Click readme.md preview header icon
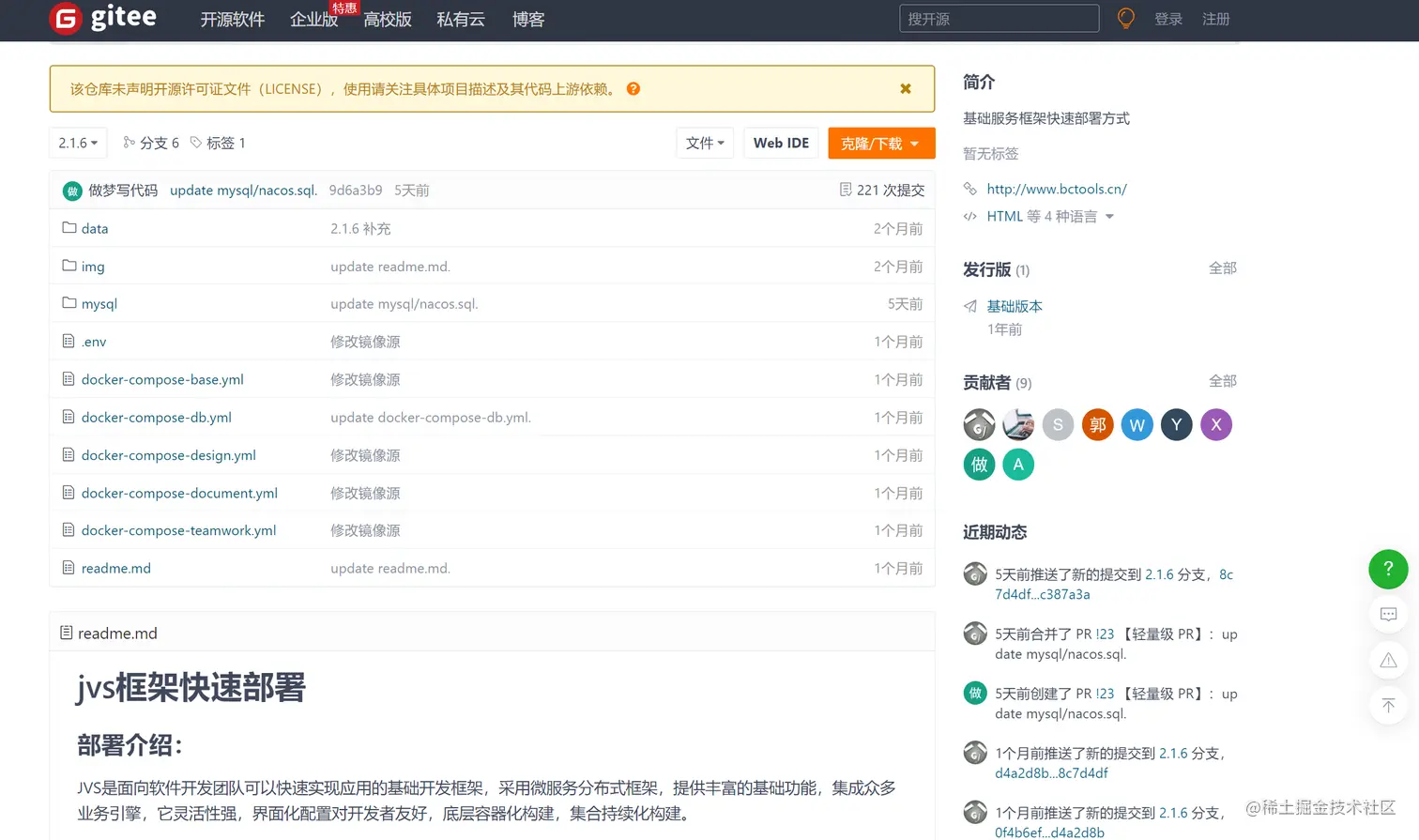 point(66,633)
